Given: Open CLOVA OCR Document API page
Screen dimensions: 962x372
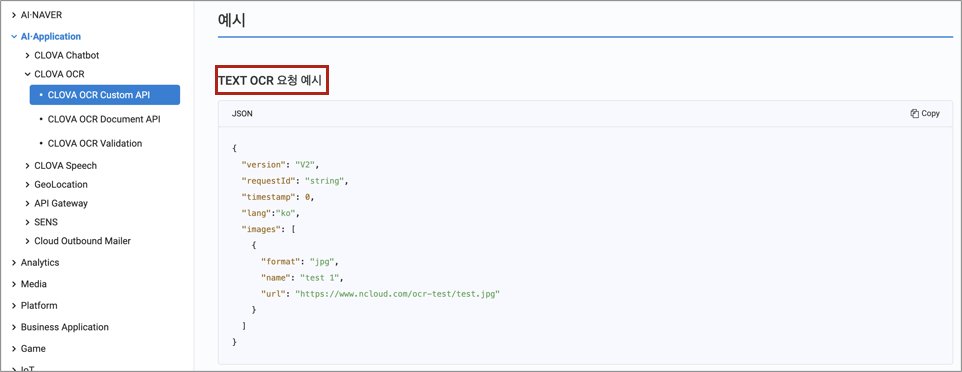Looking at the screenshot, I should 104,119.
